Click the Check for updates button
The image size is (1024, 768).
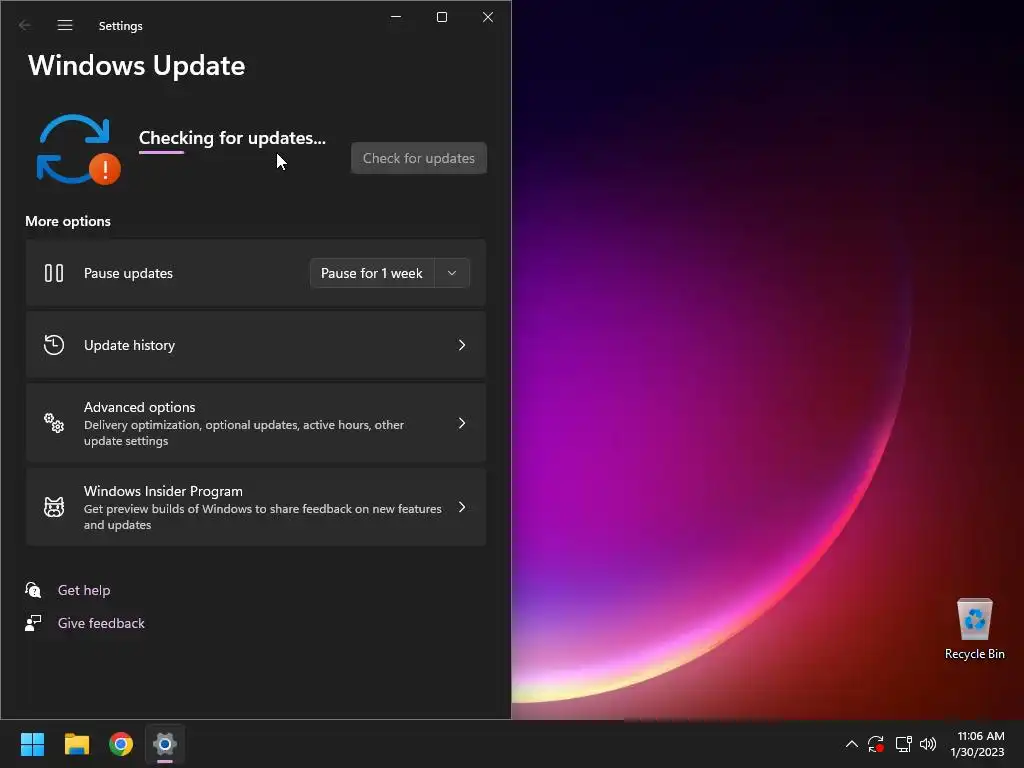(419, 158)
